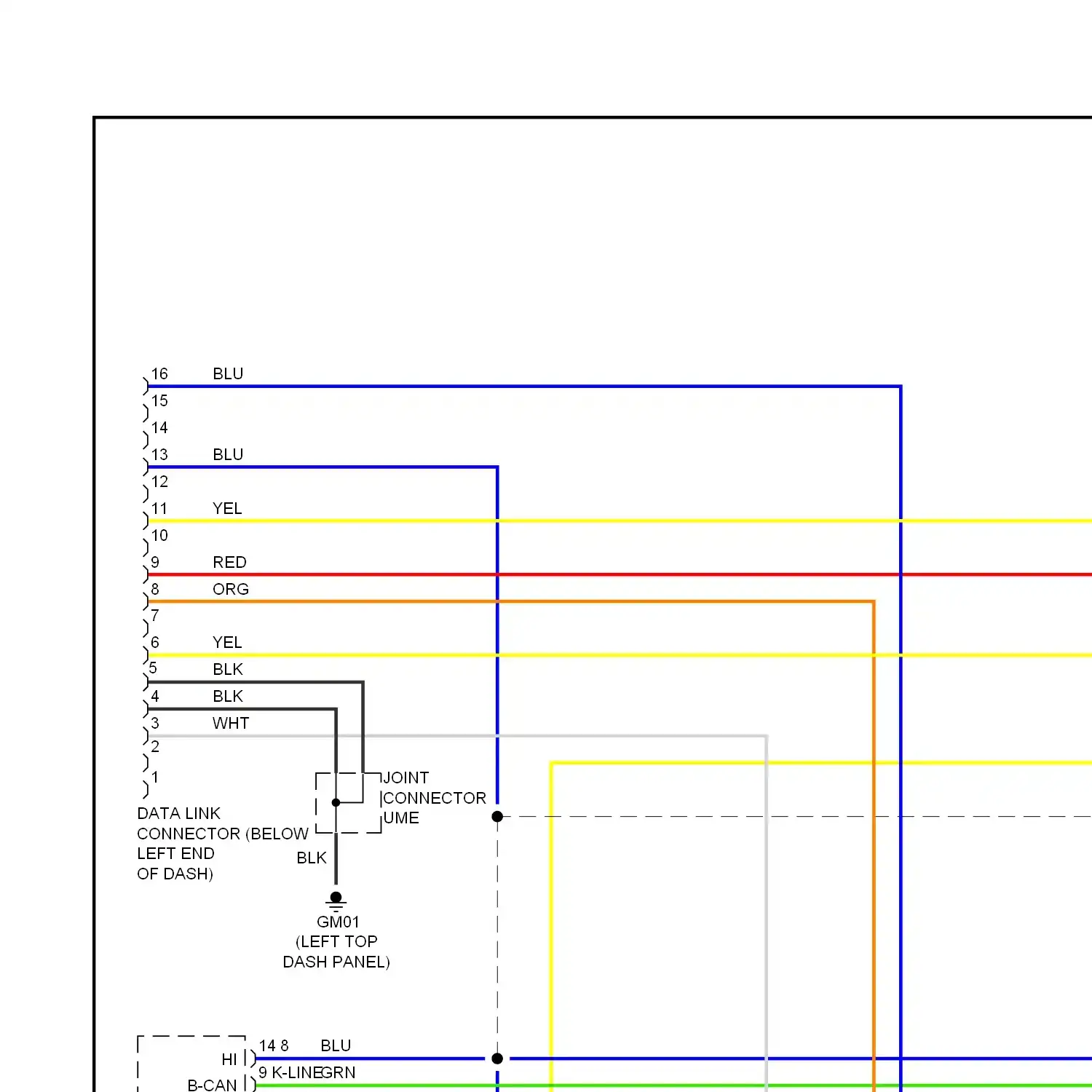The image size is (1092, 1092).
Task: Click the 14 8 pin numbers label
Action: (x=274, y=1046)
